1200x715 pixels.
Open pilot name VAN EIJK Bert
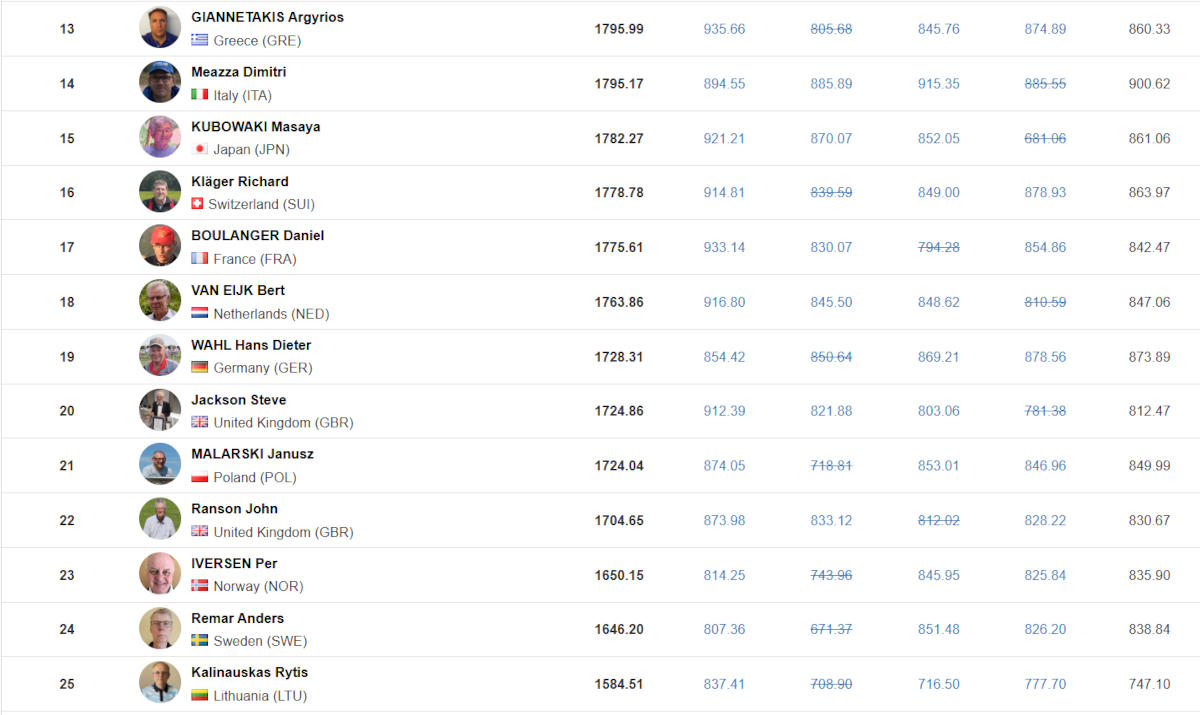tap(238, 290)
